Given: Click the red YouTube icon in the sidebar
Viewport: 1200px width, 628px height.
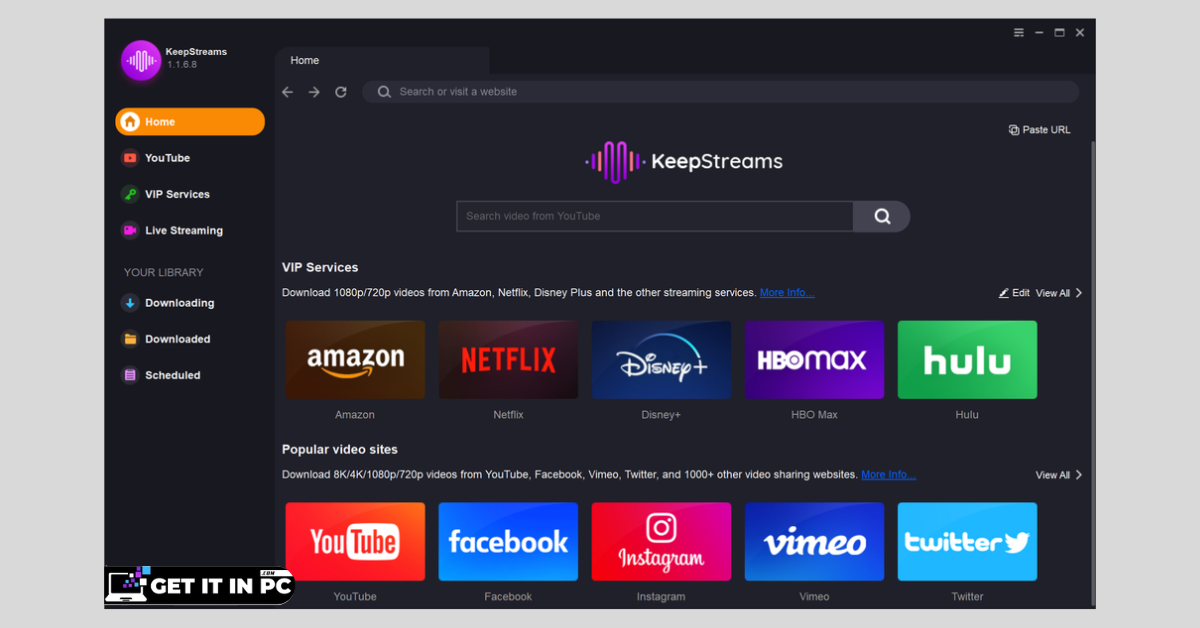Looking at the screenshot, I should (x=130, y=158).
